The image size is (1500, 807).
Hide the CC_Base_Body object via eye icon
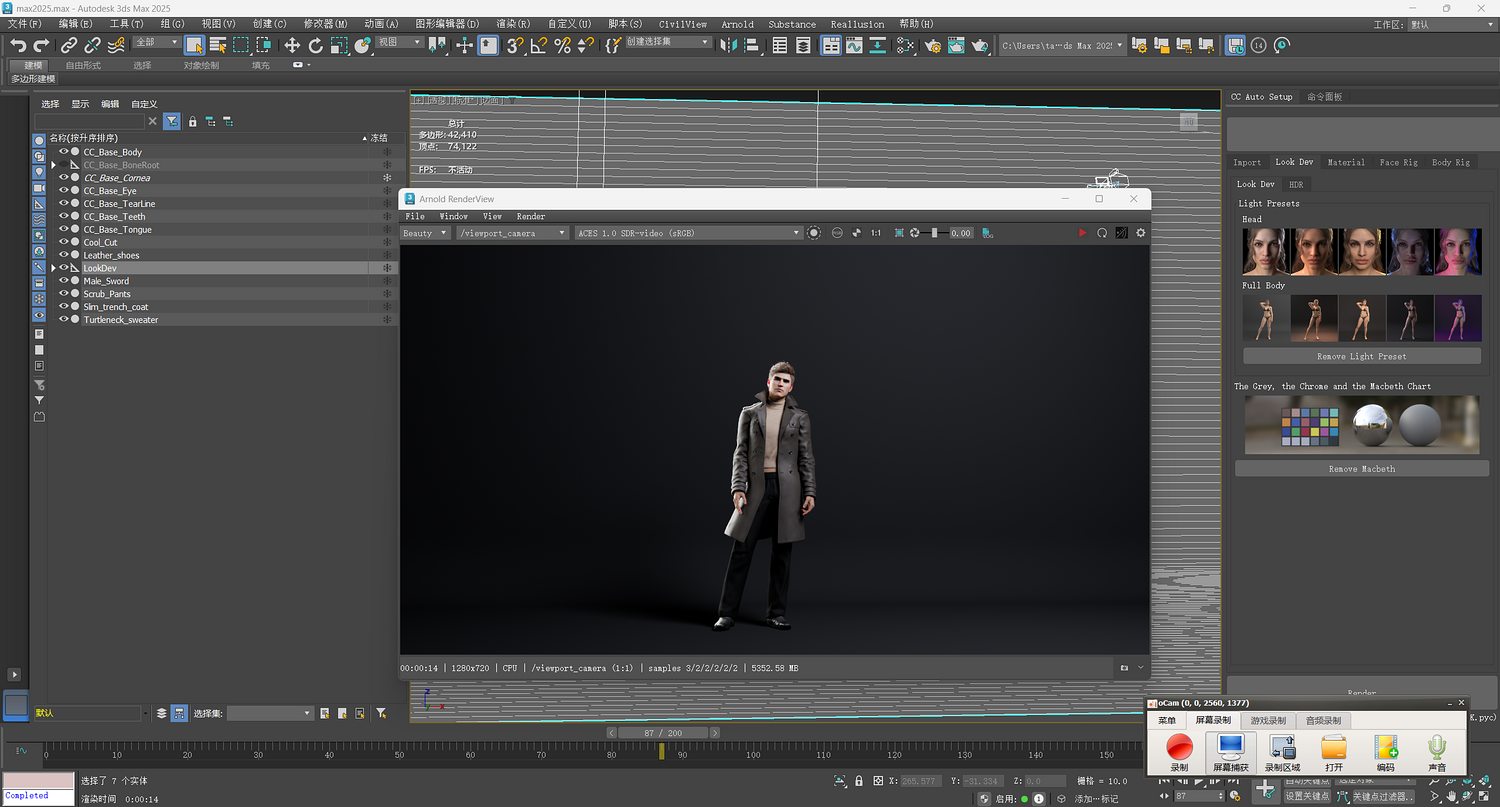pos(64,152)
